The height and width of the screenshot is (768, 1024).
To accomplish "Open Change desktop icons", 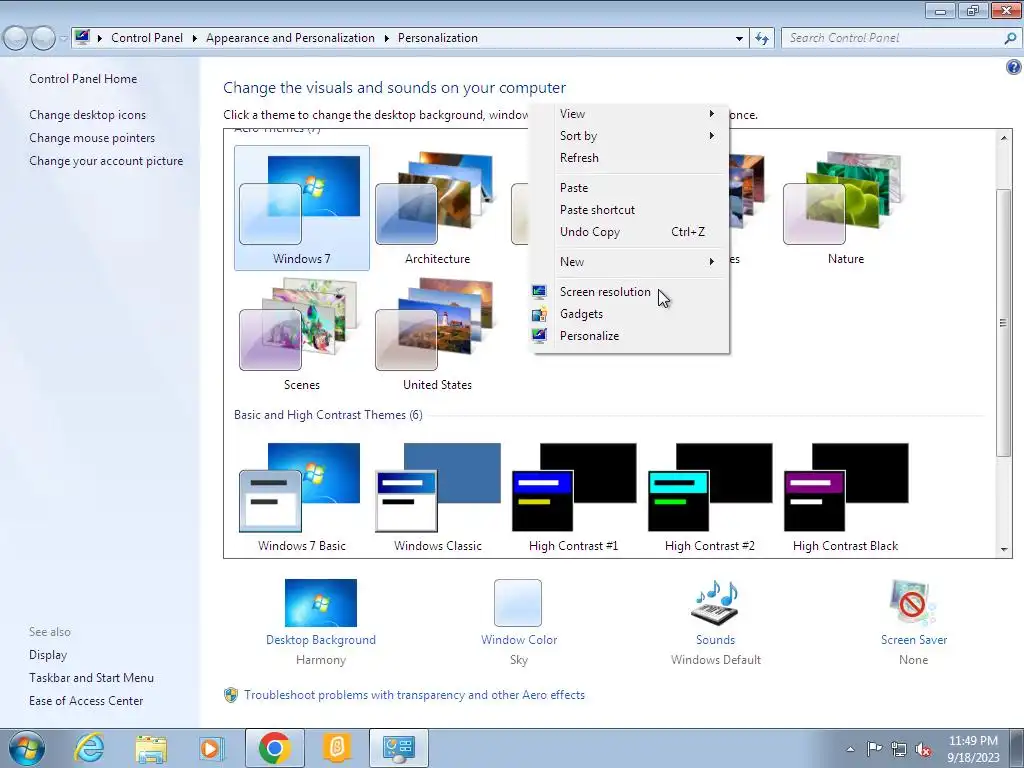I will pos(88,115).
